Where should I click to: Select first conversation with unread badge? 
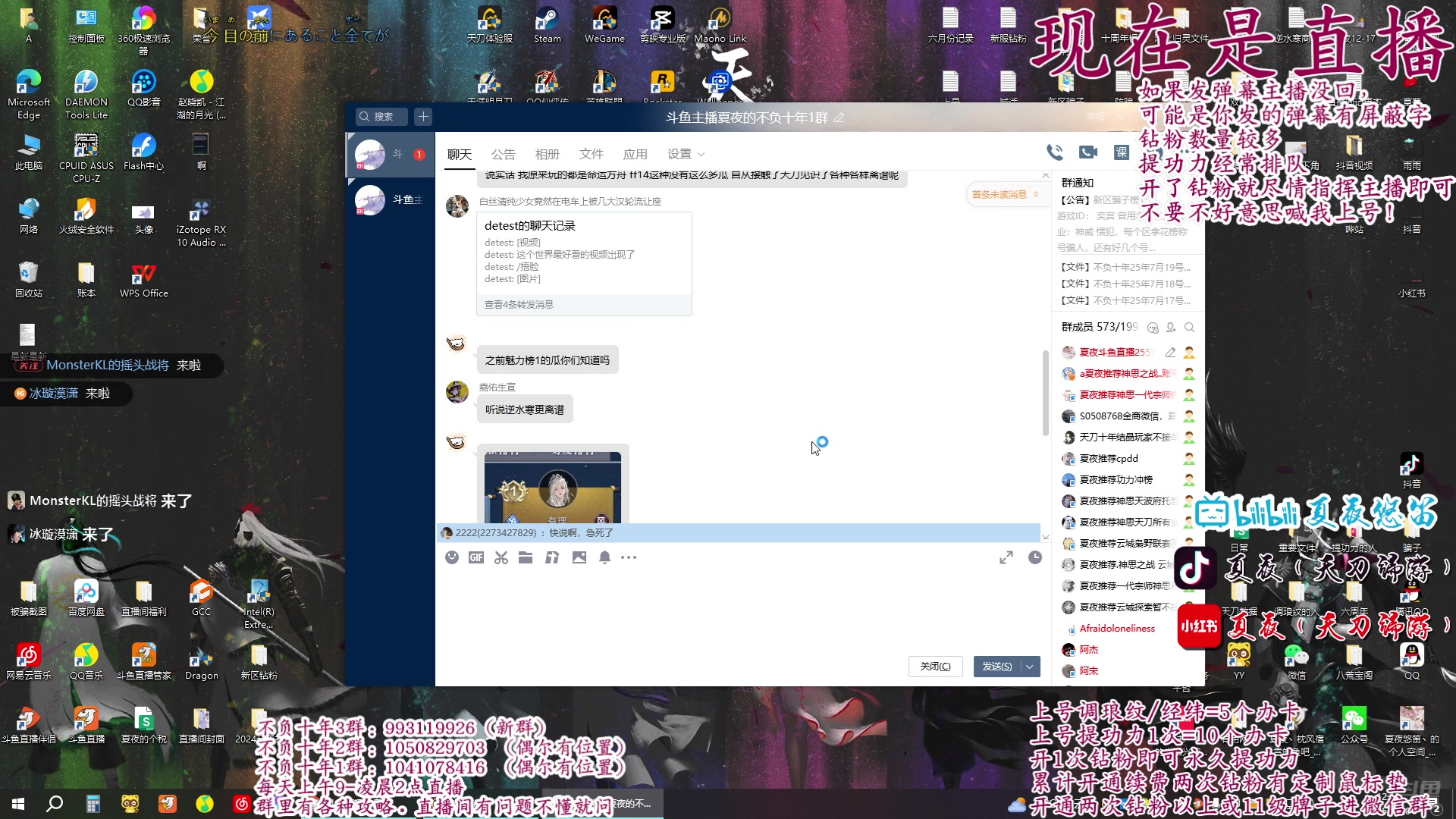pyautogui.click(x=390, y=154)
